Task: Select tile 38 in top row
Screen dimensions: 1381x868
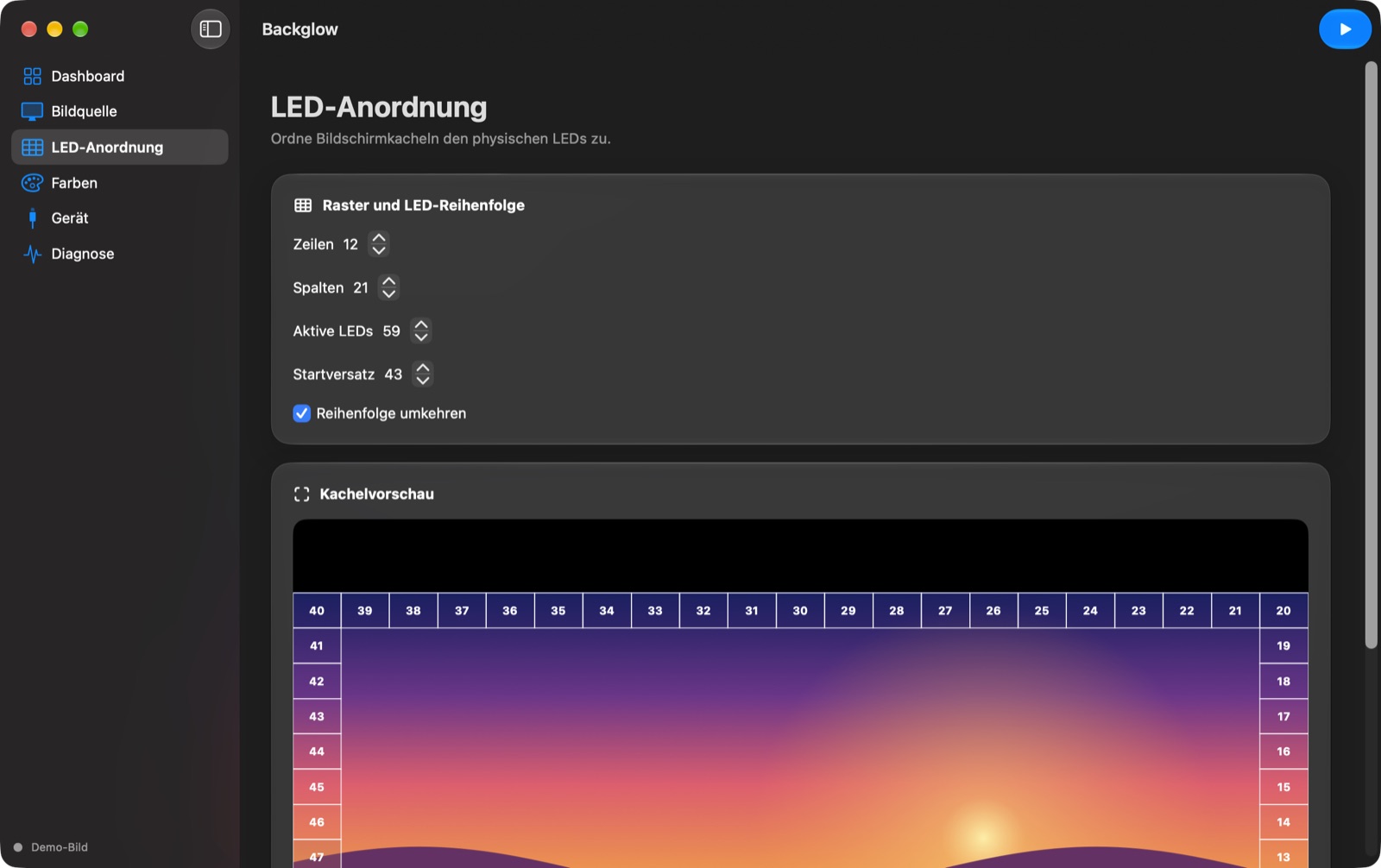Action: point(413,610)
